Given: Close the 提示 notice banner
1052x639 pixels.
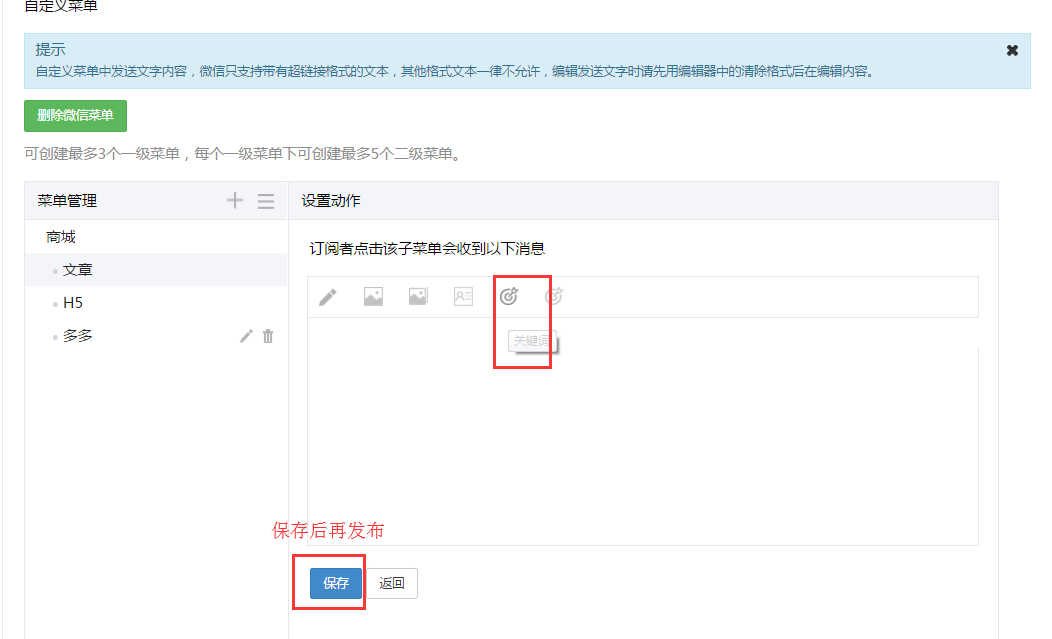Looking at the screenshot, I should tap(1012, 50).
